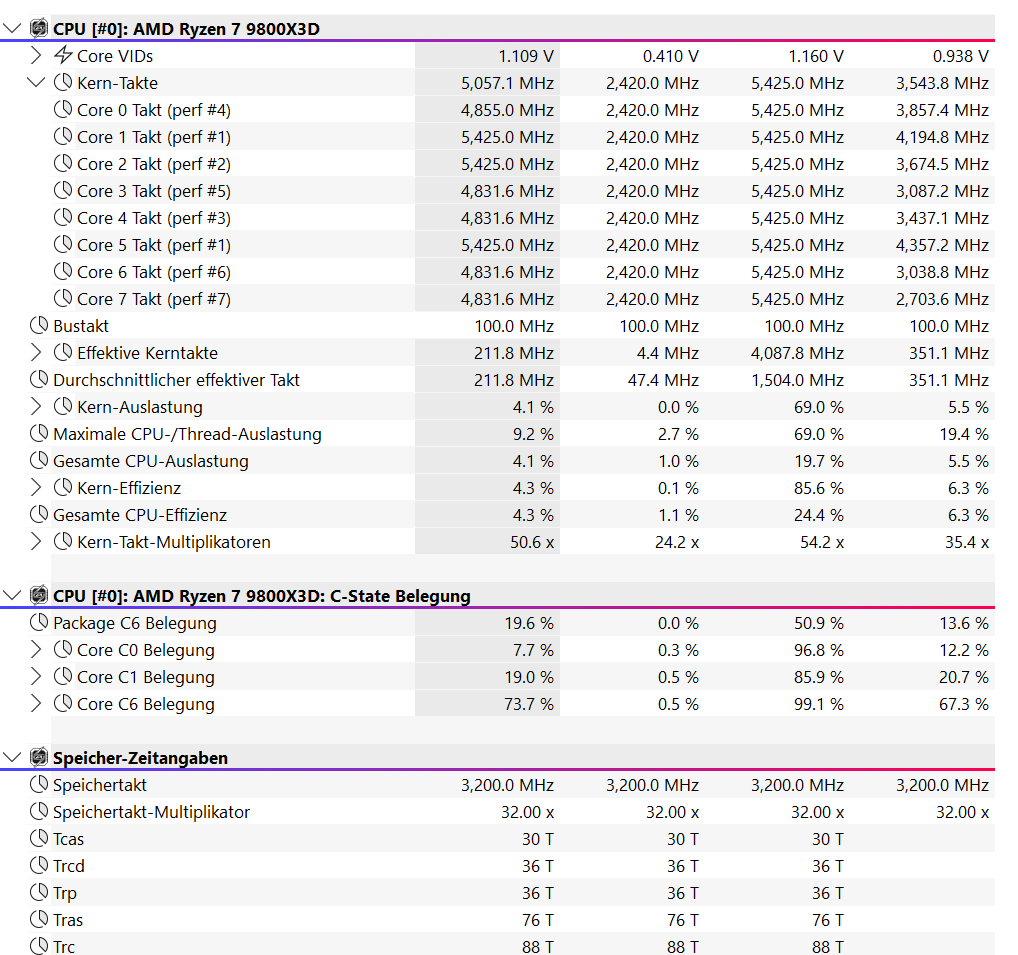
Task: Click Maximale CPU-/Thread-Auslastung average 19.4 %
Action: pyautogui.click(x=964, y=434)
